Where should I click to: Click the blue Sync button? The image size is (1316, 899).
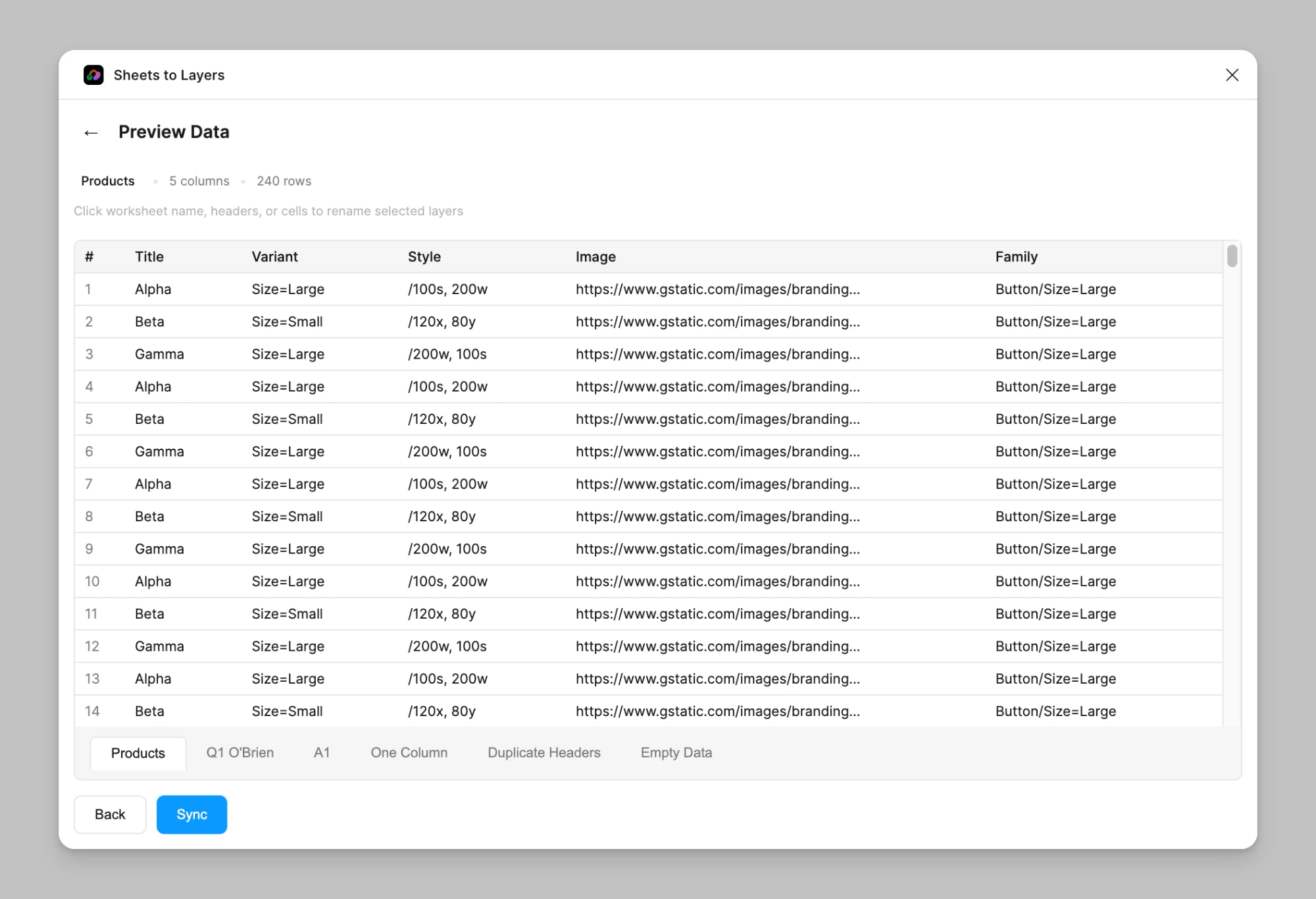click(x=191, y=814)
